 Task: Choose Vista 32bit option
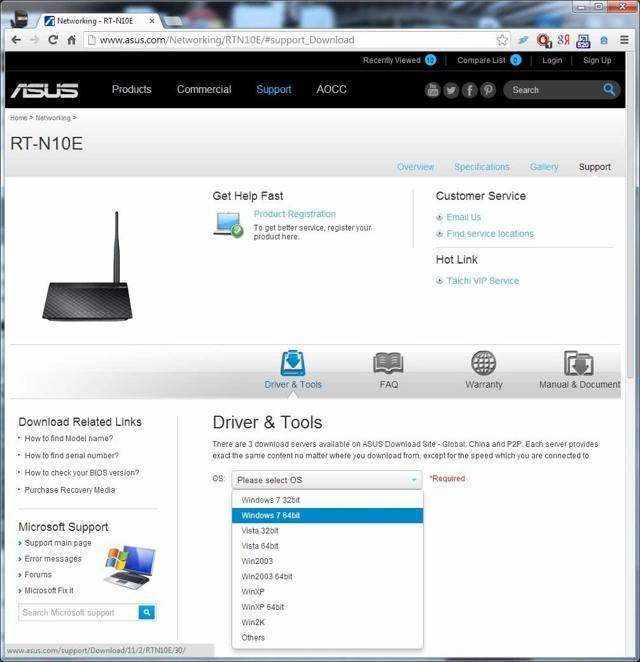[x=327, y=531]
